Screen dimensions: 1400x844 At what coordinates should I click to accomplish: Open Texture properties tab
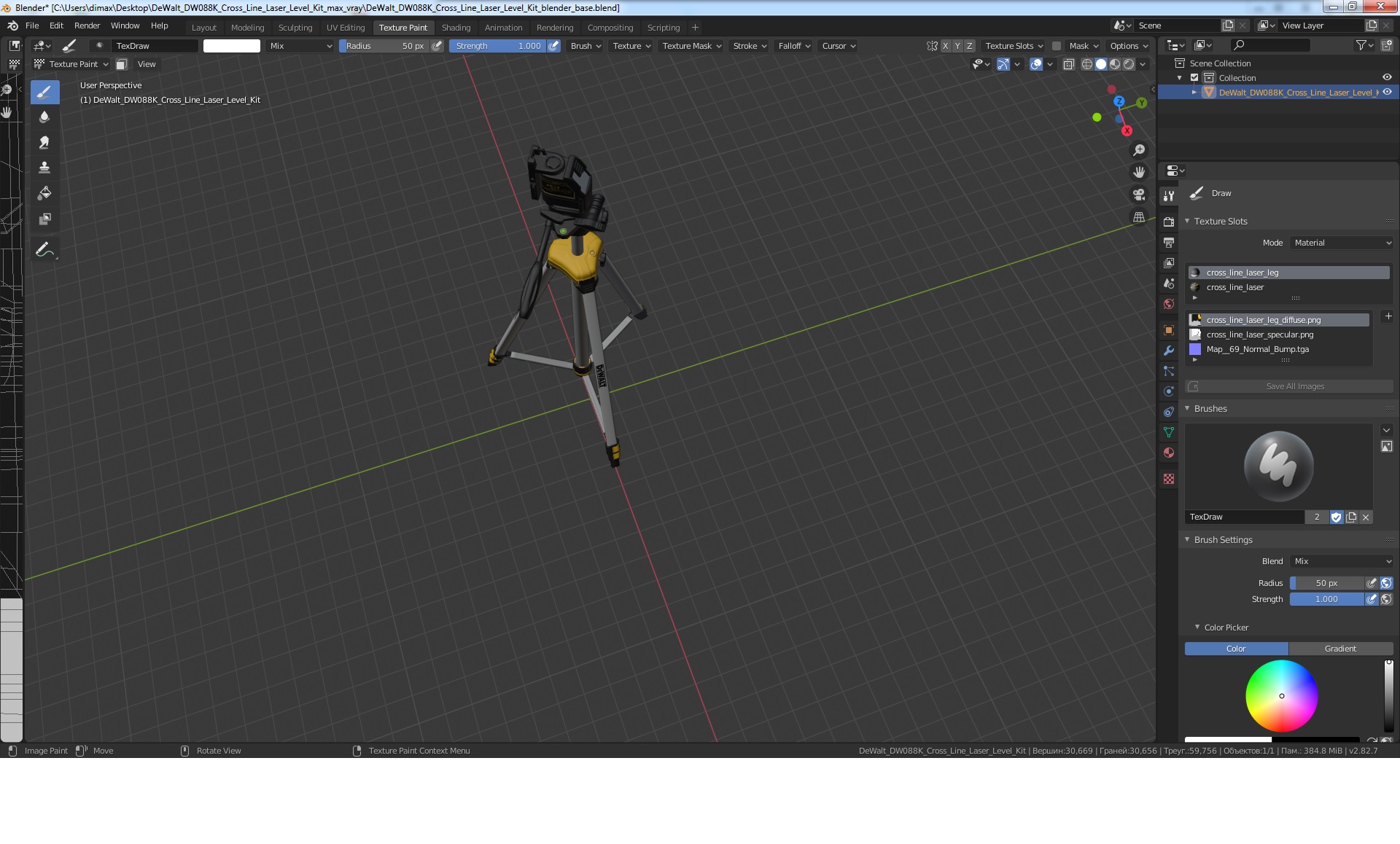tap(1169, 479)
